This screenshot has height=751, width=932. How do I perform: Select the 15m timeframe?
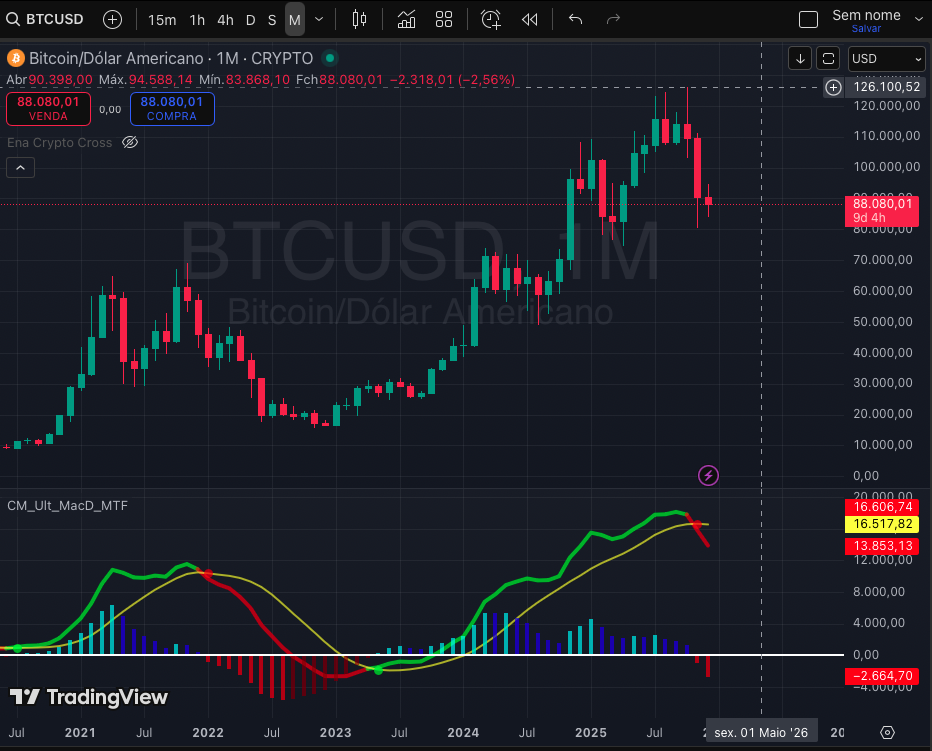[x=161, y=19]
